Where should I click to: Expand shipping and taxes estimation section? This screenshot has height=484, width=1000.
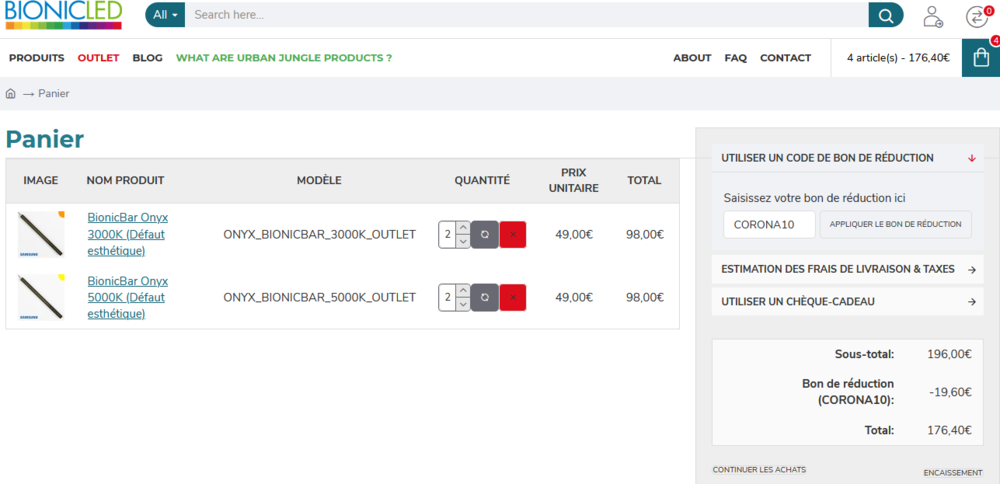(848, 270)
